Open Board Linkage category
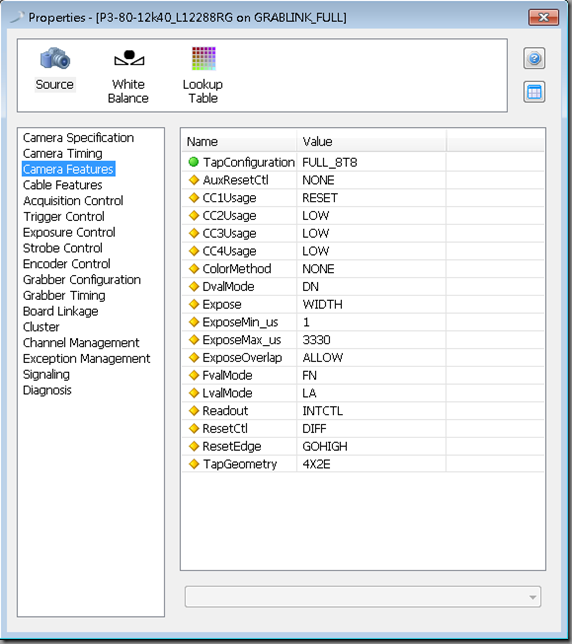 pos(60,311)
